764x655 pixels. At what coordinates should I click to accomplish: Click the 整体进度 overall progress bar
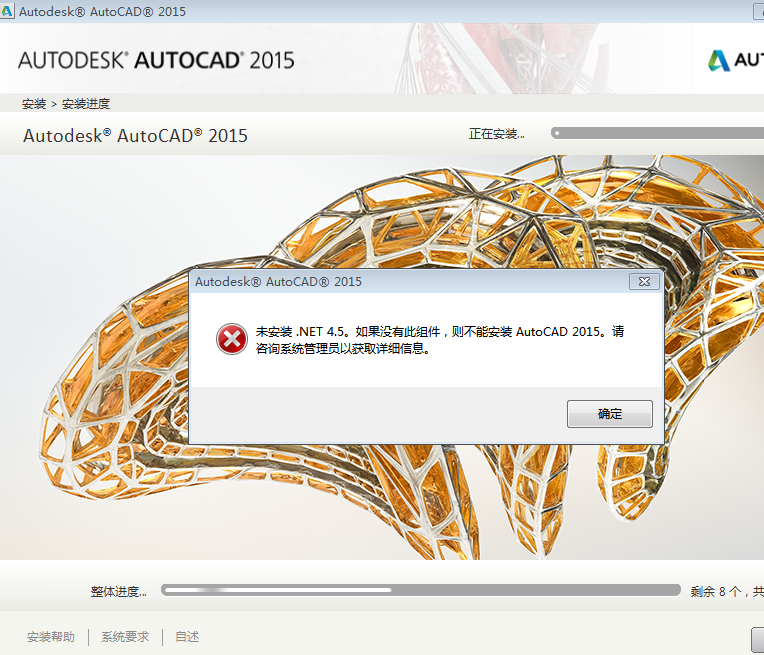[421, 590]
